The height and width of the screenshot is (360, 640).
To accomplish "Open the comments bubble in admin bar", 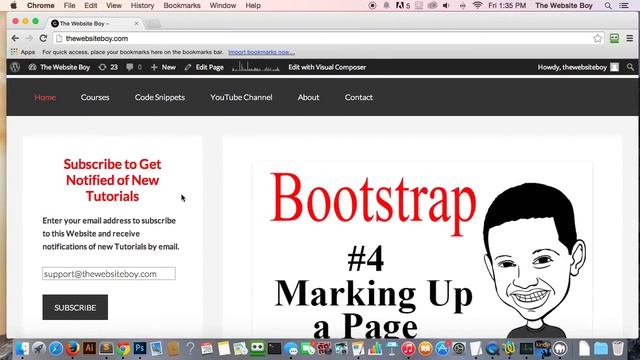I will 134,67.
